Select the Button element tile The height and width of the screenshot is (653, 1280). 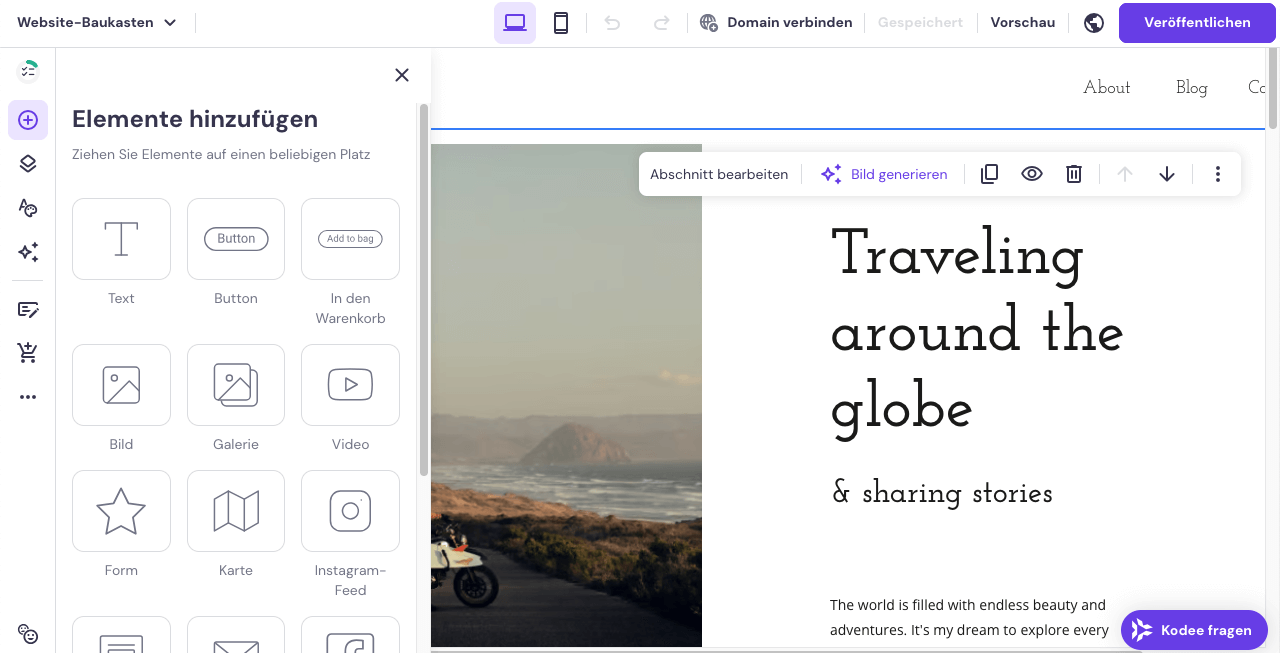[236, 239]
